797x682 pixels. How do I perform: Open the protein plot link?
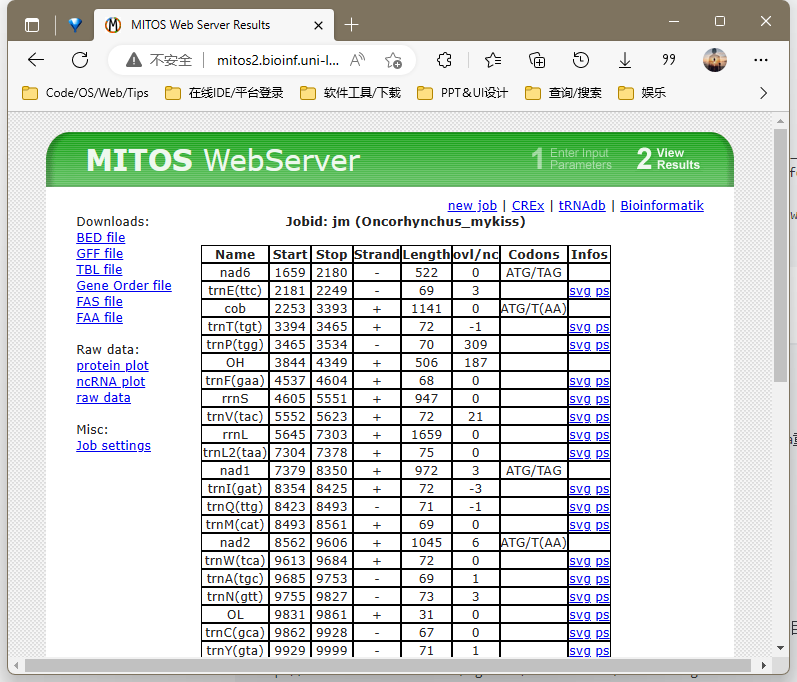(112, 366)
